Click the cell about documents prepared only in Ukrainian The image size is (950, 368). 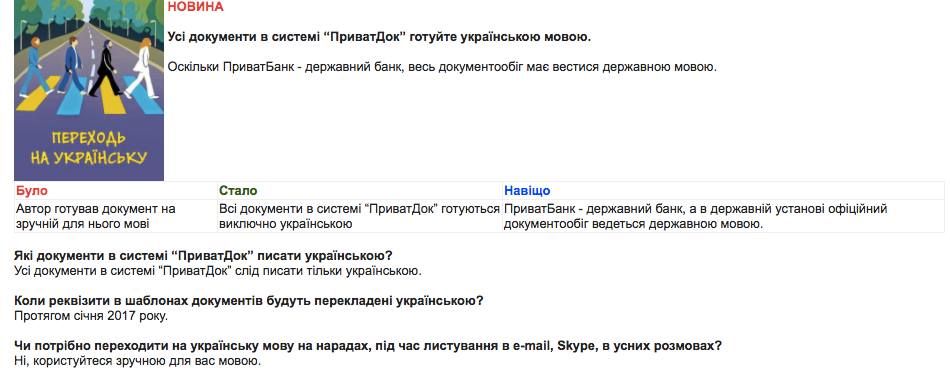tap(359, 216)
